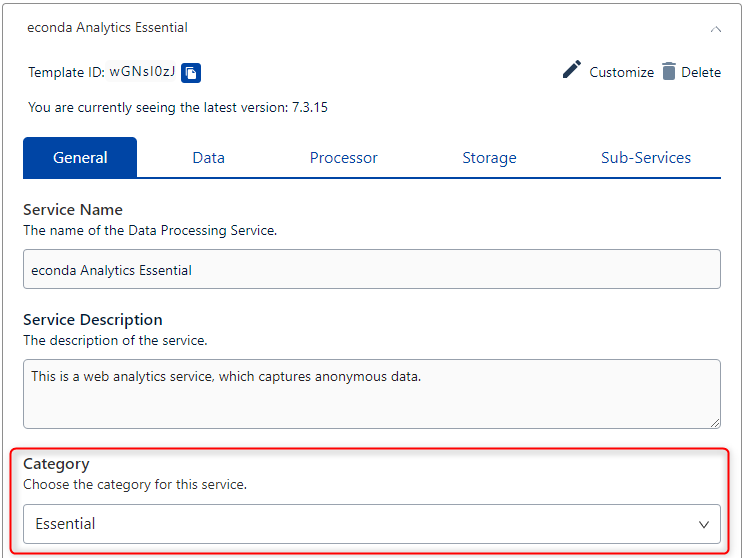
Task: Focus the Service Name input field
Action: click(372, 269)
